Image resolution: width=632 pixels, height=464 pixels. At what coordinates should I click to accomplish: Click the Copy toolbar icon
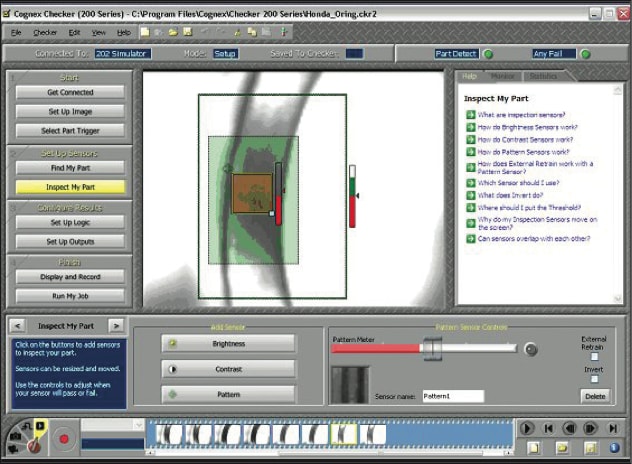pos(252,32)
